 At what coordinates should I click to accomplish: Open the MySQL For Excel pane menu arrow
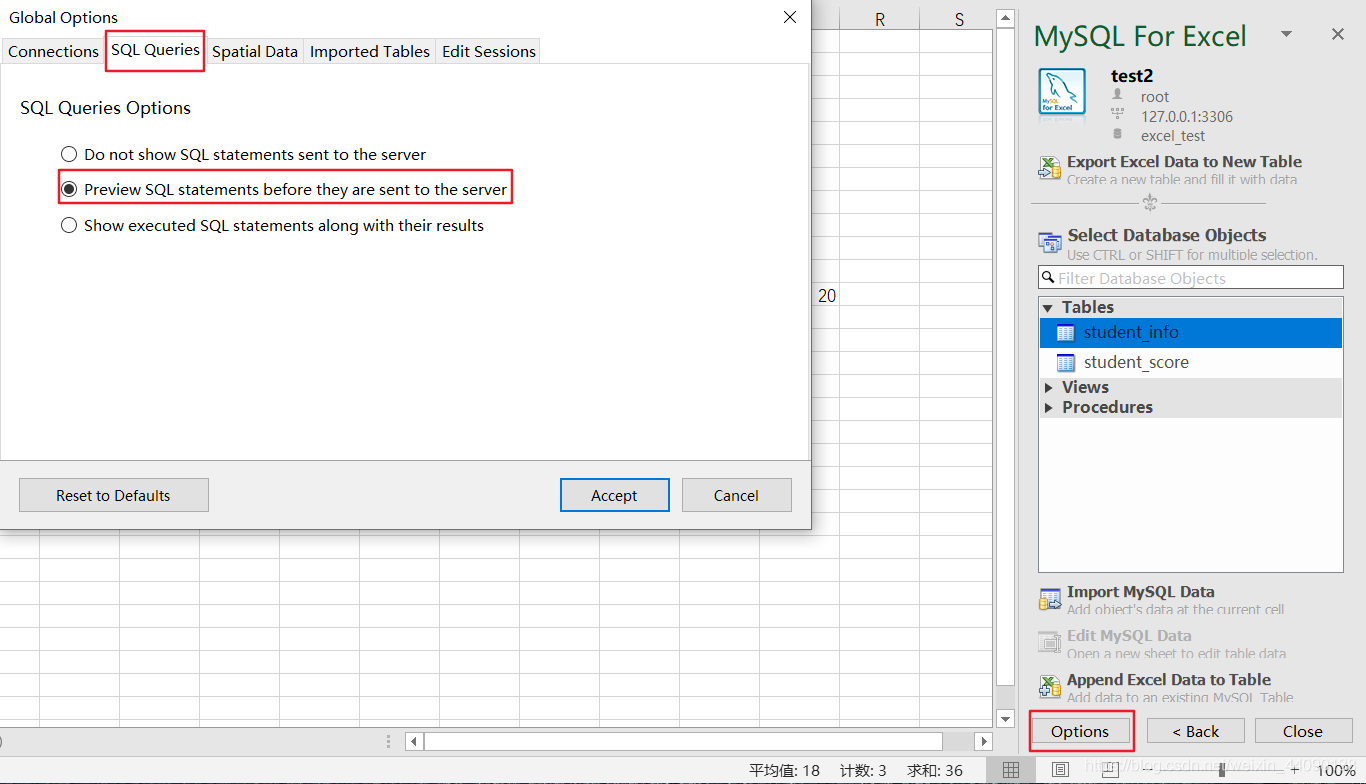(1287, 35)
